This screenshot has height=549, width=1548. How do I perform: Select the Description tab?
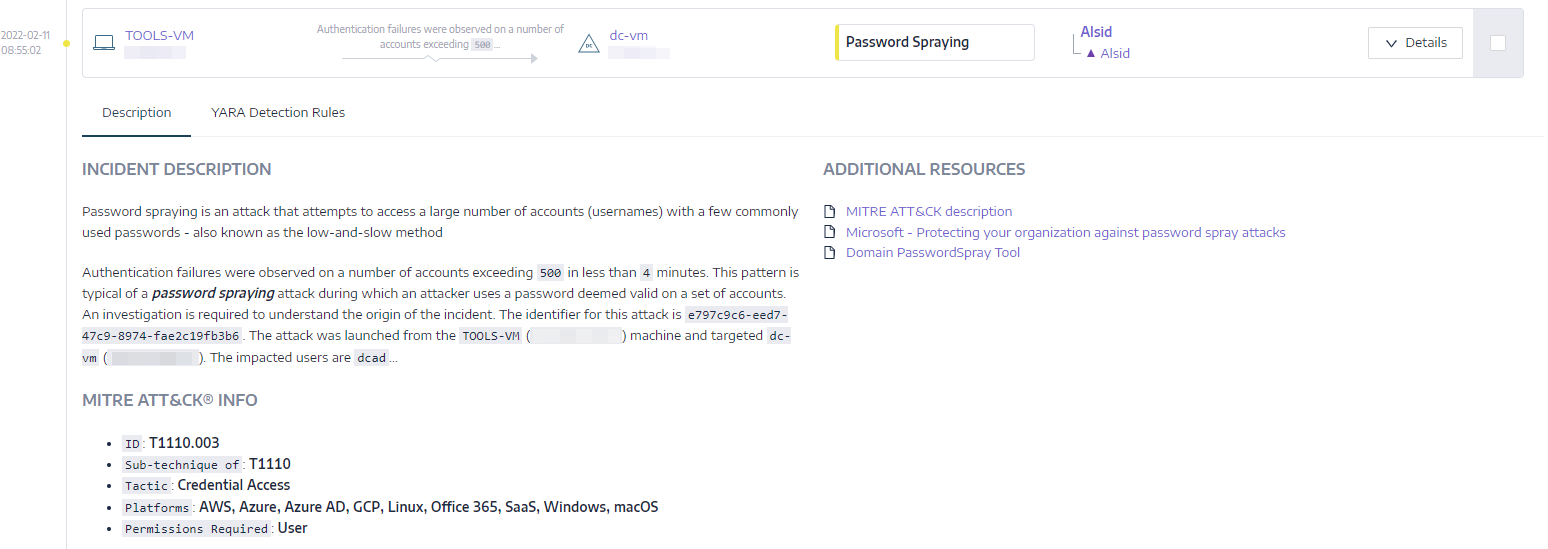pos(137,113)
